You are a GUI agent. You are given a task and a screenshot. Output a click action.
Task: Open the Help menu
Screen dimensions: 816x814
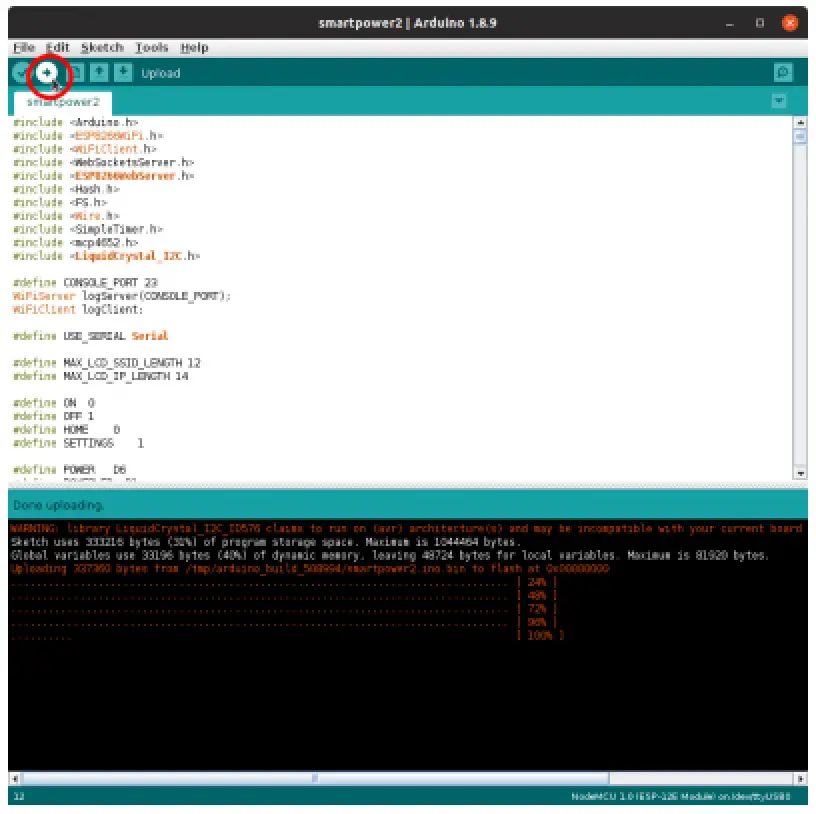pos(194,47)
